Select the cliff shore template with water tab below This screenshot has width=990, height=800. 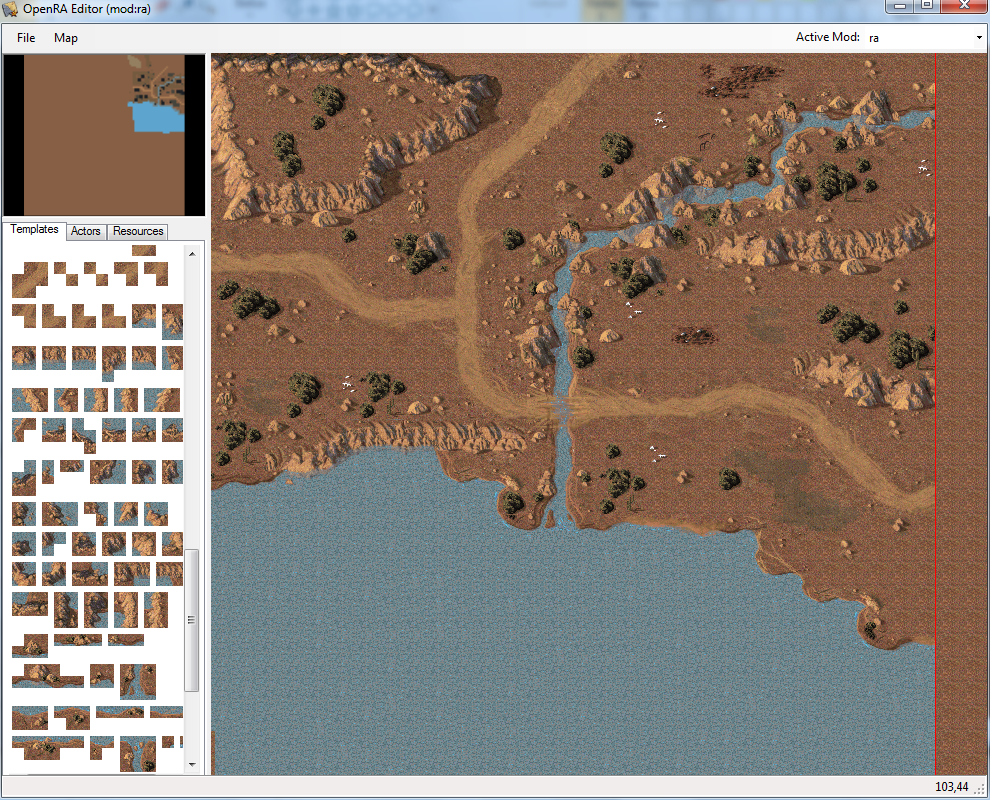[x=114, y=363]
